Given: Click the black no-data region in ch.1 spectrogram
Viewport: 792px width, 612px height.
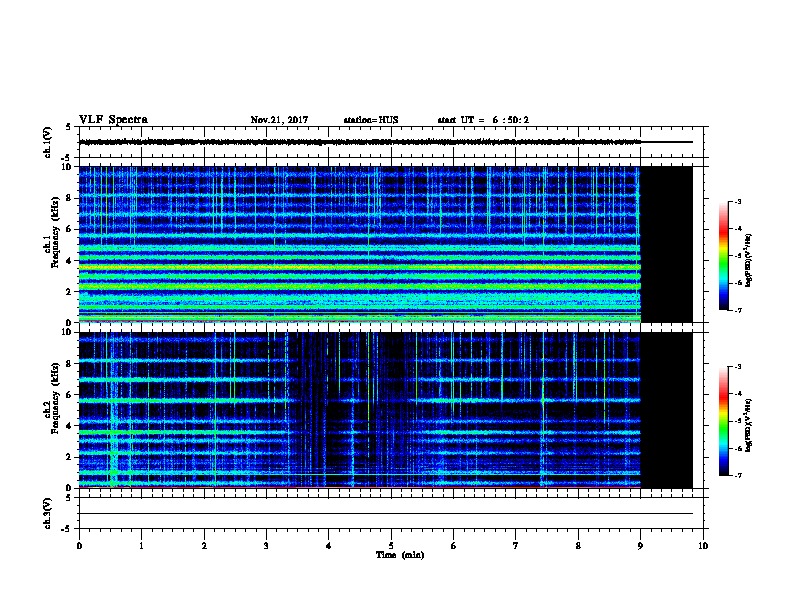Looking at the screenshot, I should click(667, 244).
